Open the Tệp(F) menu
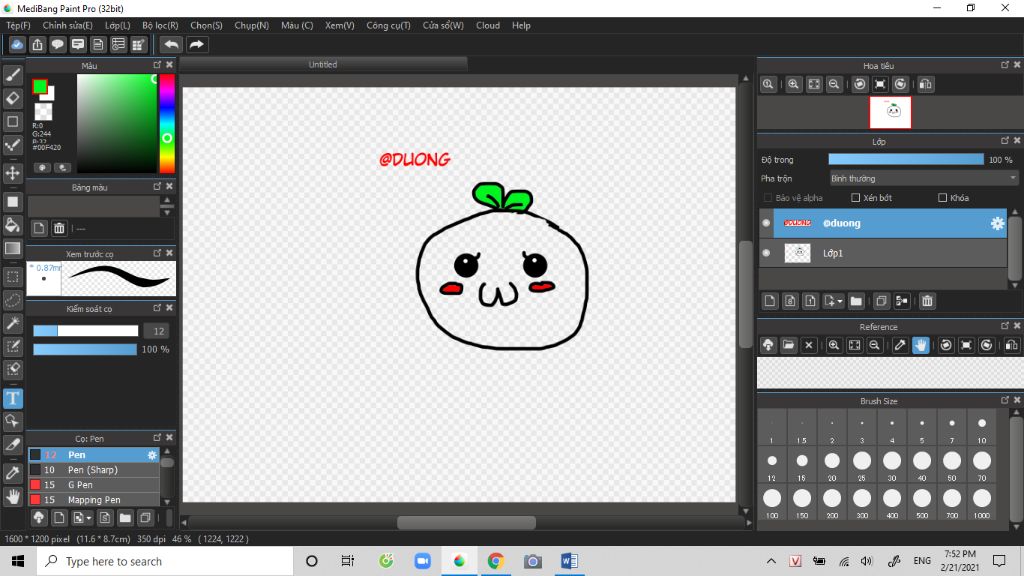Screen dimensions: 1024x576 [18, 25]
